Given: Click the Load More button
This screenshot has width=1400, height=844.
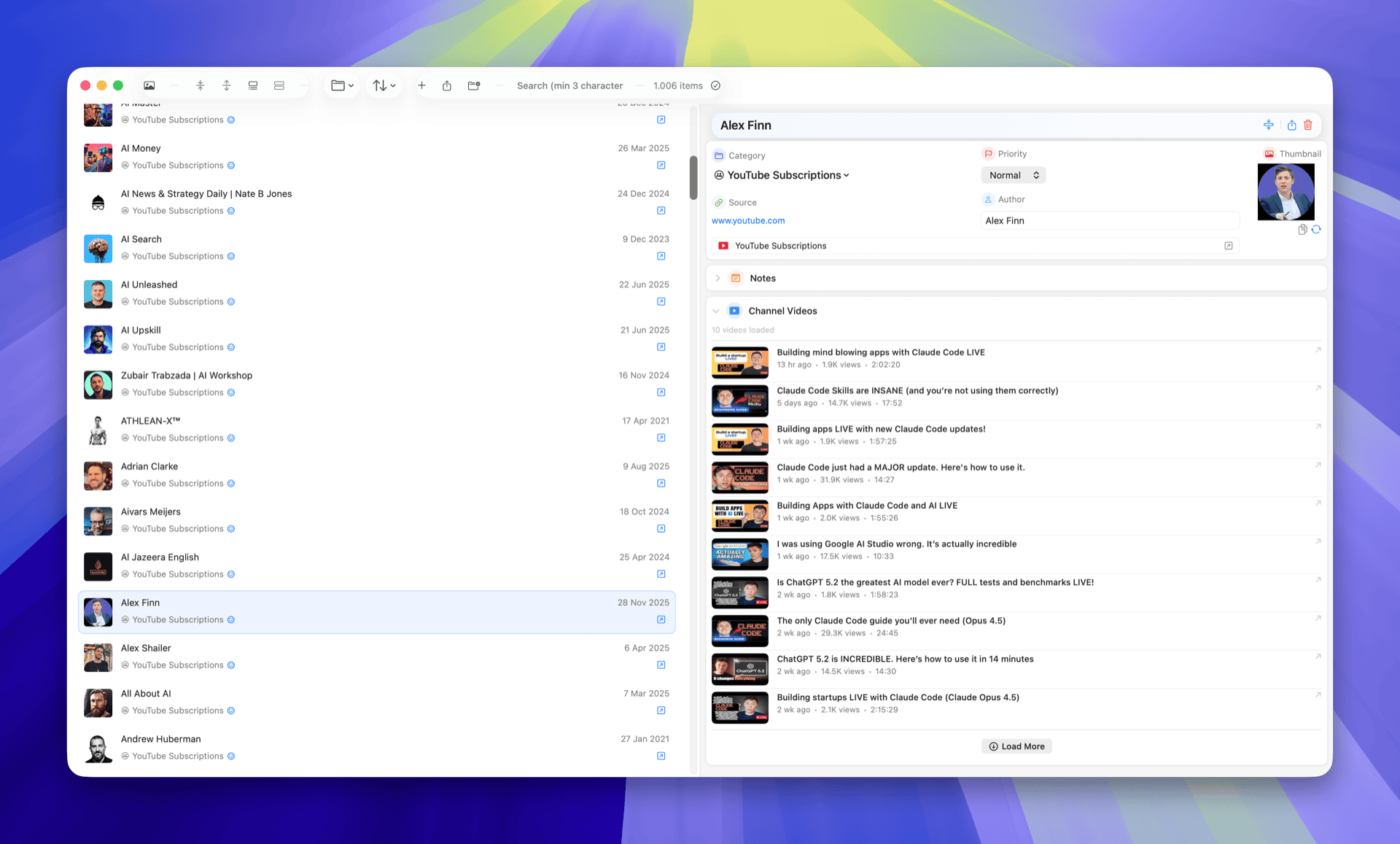Looking at the screenshot, I should pos(1016,746).
